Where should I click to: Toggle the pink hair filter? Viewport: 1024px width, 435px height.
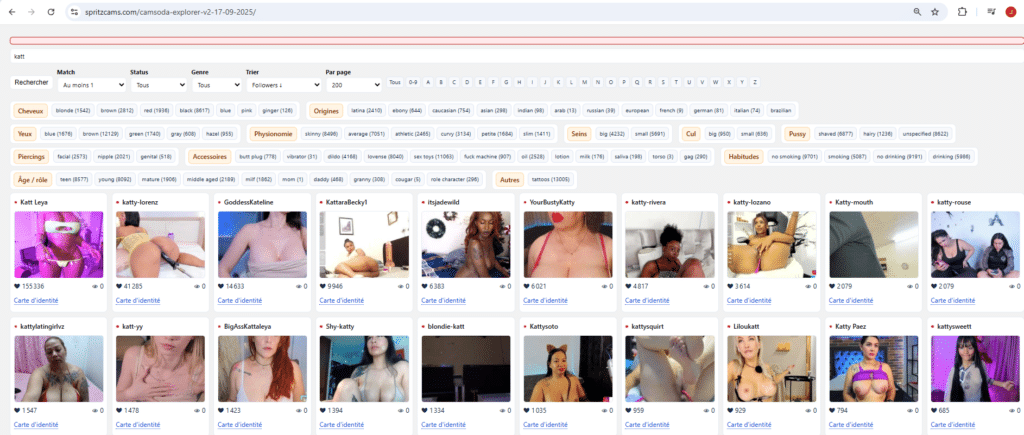246,111
